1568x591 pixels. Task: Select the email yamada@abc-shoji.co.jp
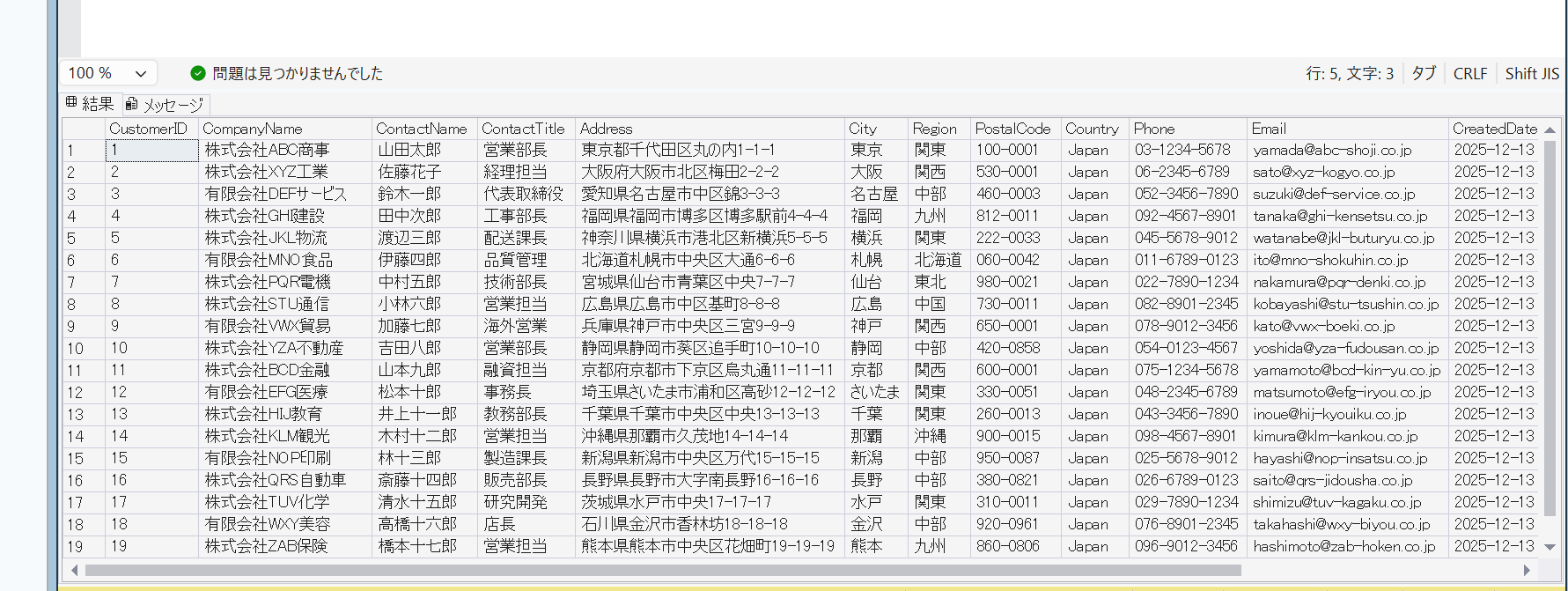pos(1348,151)
